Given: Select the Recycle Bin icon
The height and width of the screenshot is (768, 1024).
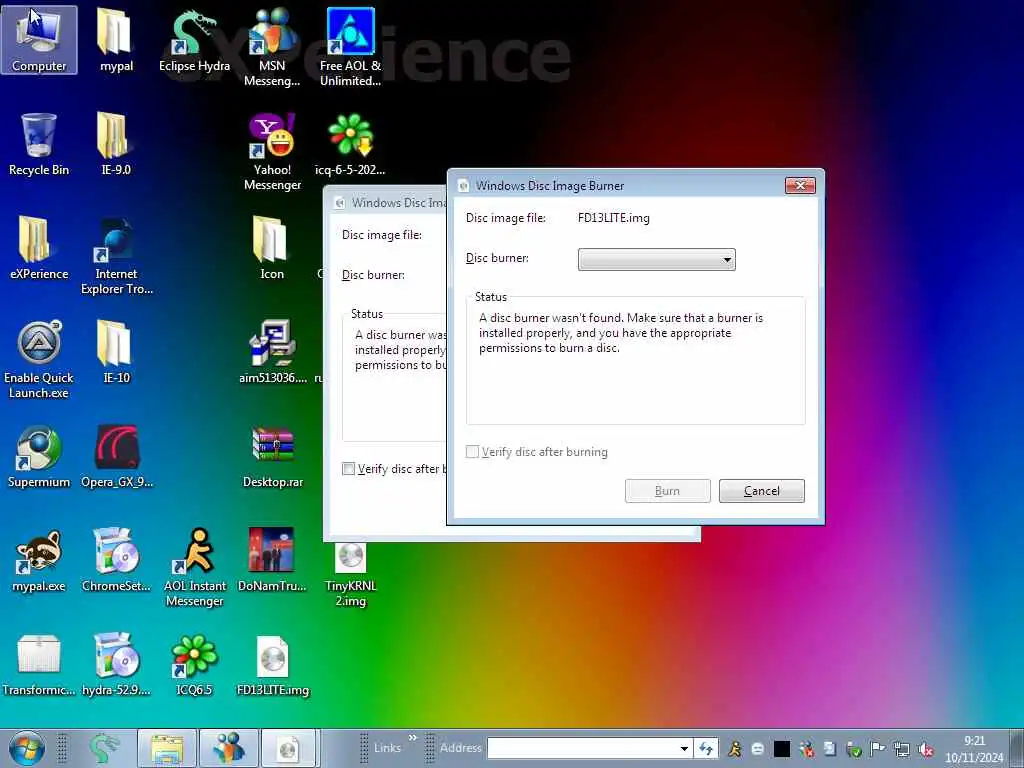Looking at the screenshot, I should [39, 144].
